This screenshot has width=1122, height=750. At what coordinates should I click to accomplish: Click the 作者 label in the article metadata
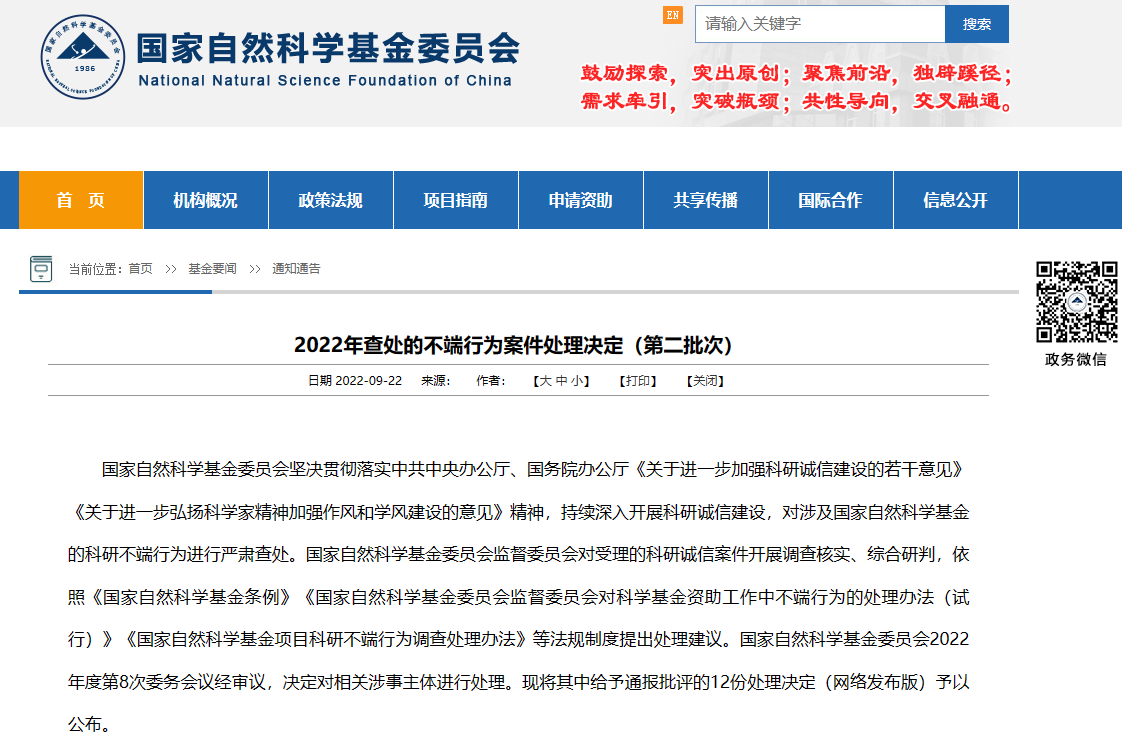click(x=491, y=381)
